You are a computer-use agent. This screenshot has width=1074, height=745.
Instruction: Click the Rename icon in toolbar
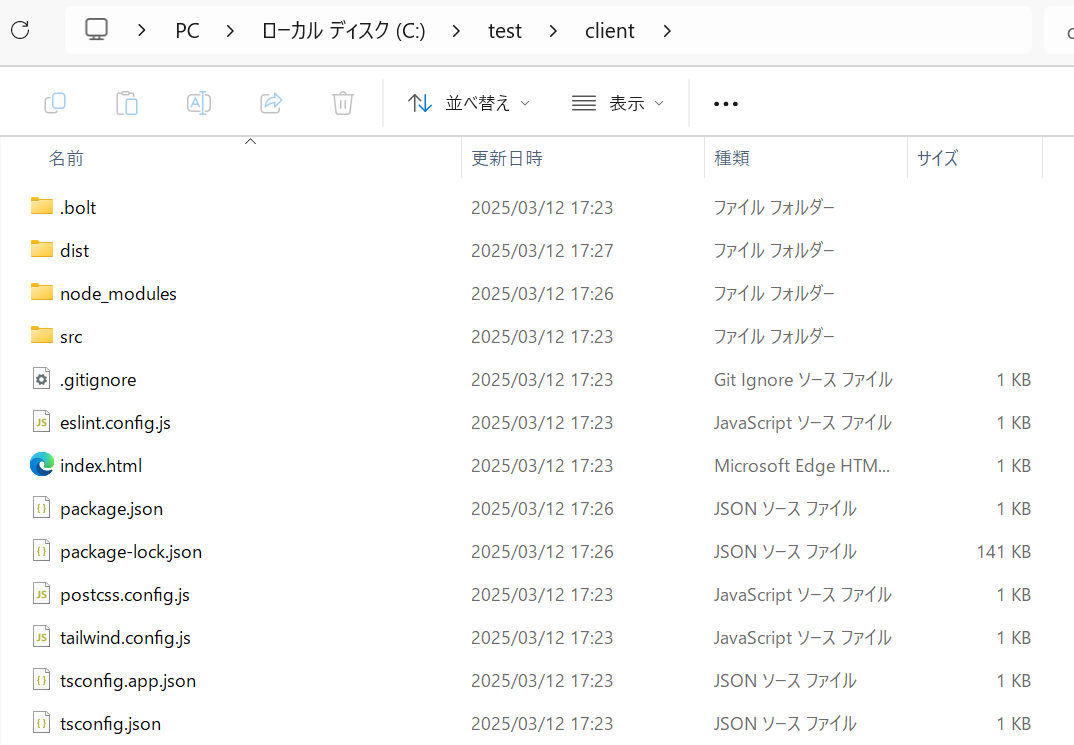pos(199,103)
